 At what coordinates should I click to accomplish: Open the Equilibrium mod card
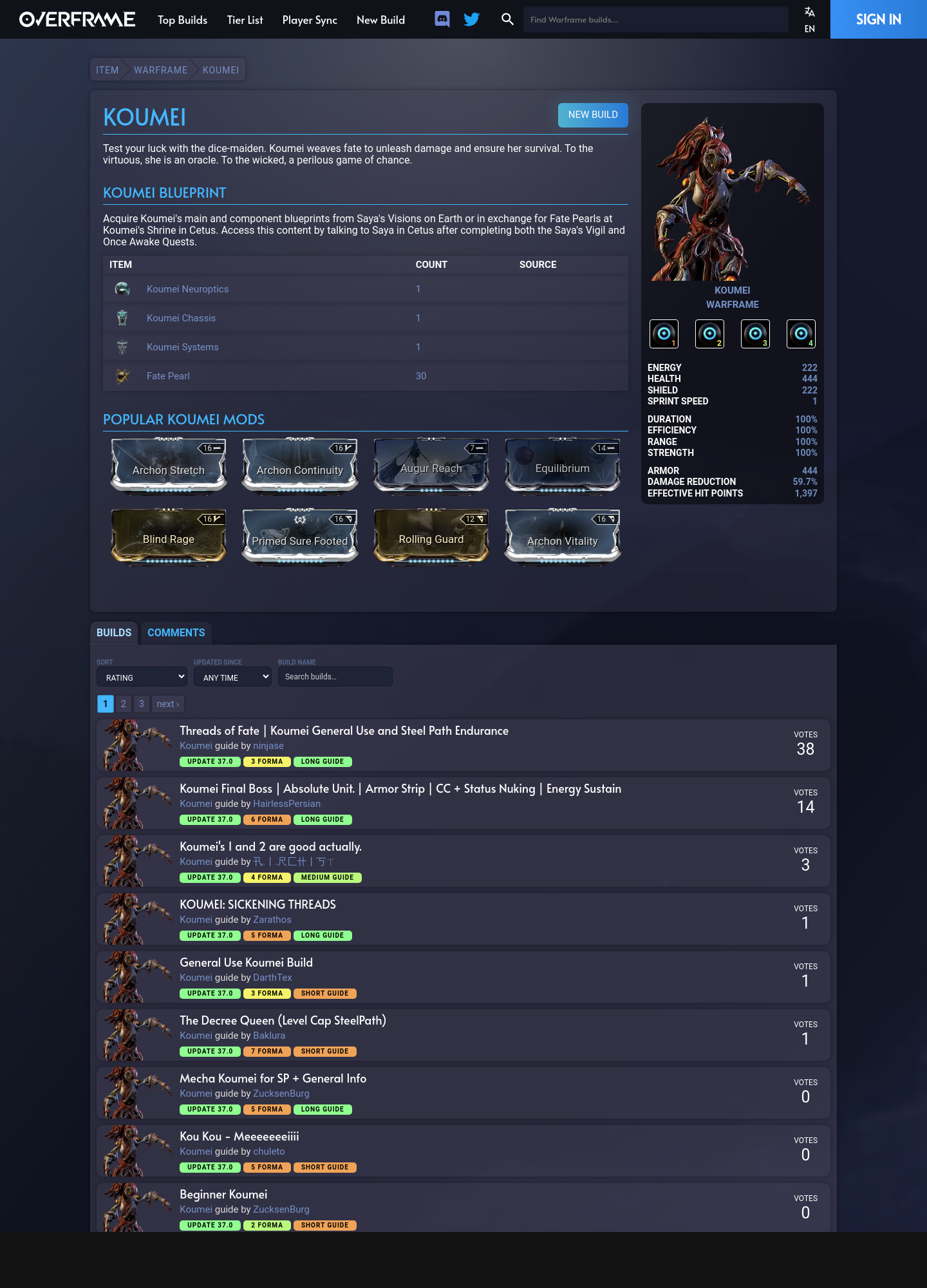(563, 466)
